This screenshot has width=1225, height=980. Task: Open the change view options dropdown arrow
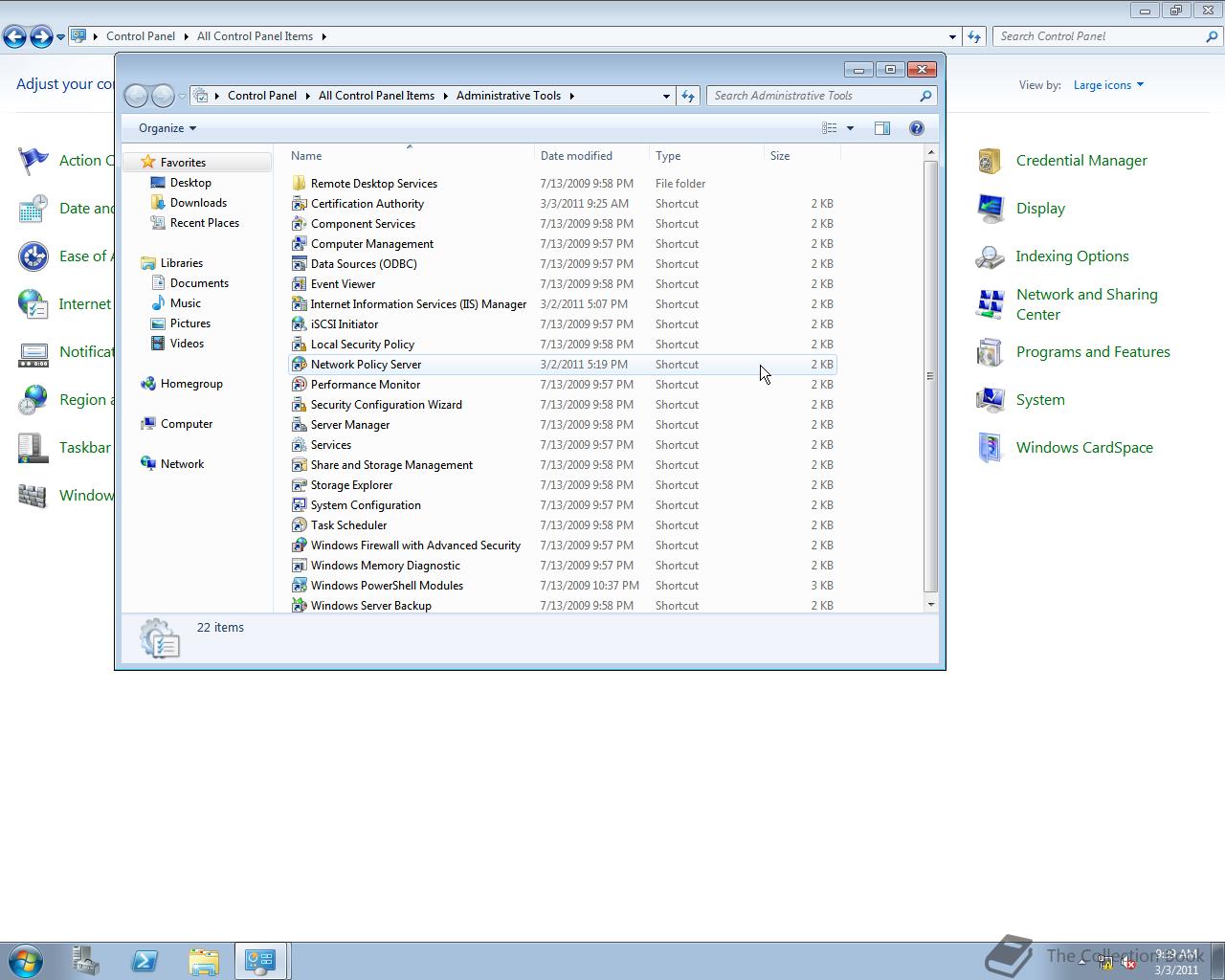(850, 128)
